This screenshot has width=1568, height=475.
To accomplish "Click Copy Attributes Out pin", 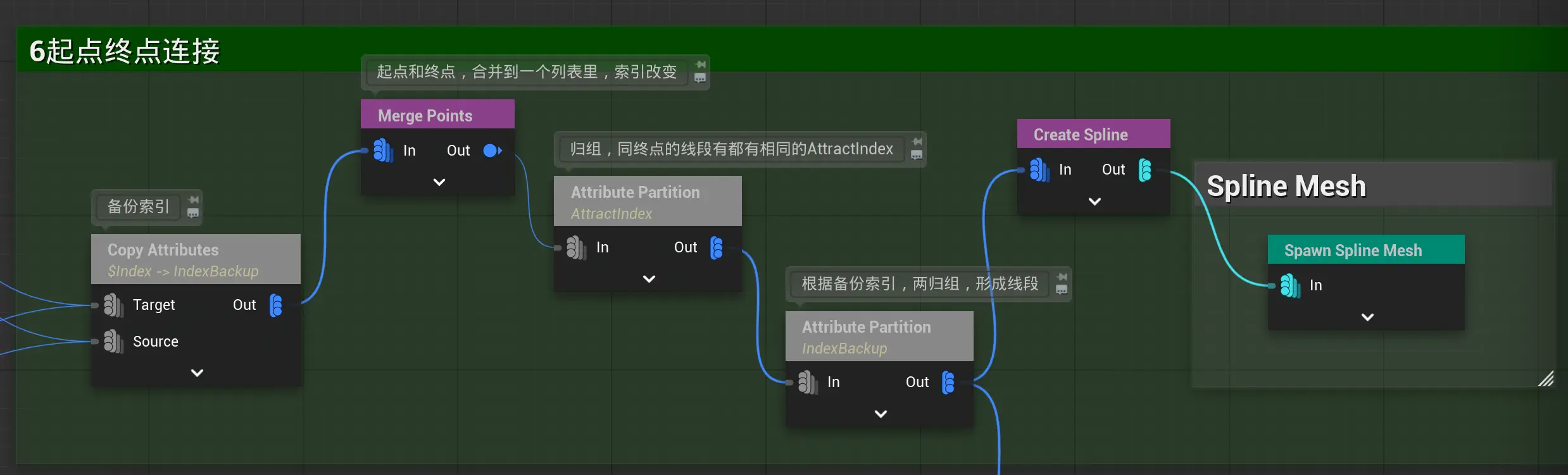I will point(276,305).
